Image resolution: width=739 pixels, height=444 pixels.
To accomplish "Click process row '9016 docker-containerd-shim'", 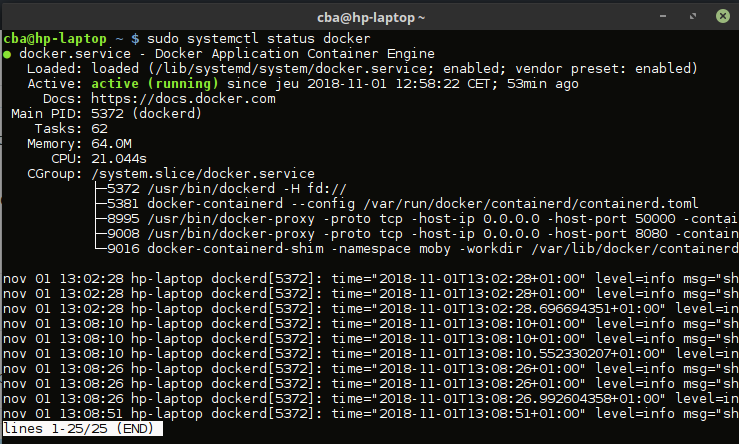I will (422, 249).
